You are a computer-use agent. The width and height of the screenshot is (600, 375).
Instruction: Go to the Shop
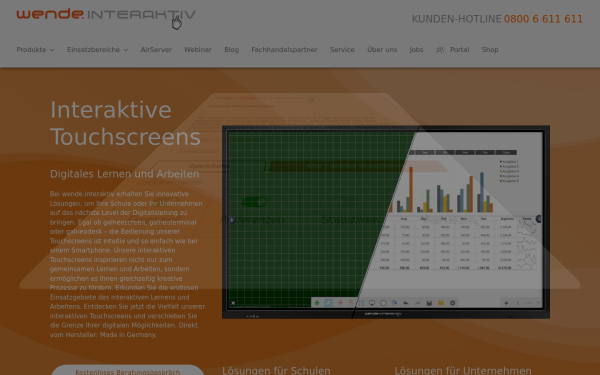click(x=490, y=50)
